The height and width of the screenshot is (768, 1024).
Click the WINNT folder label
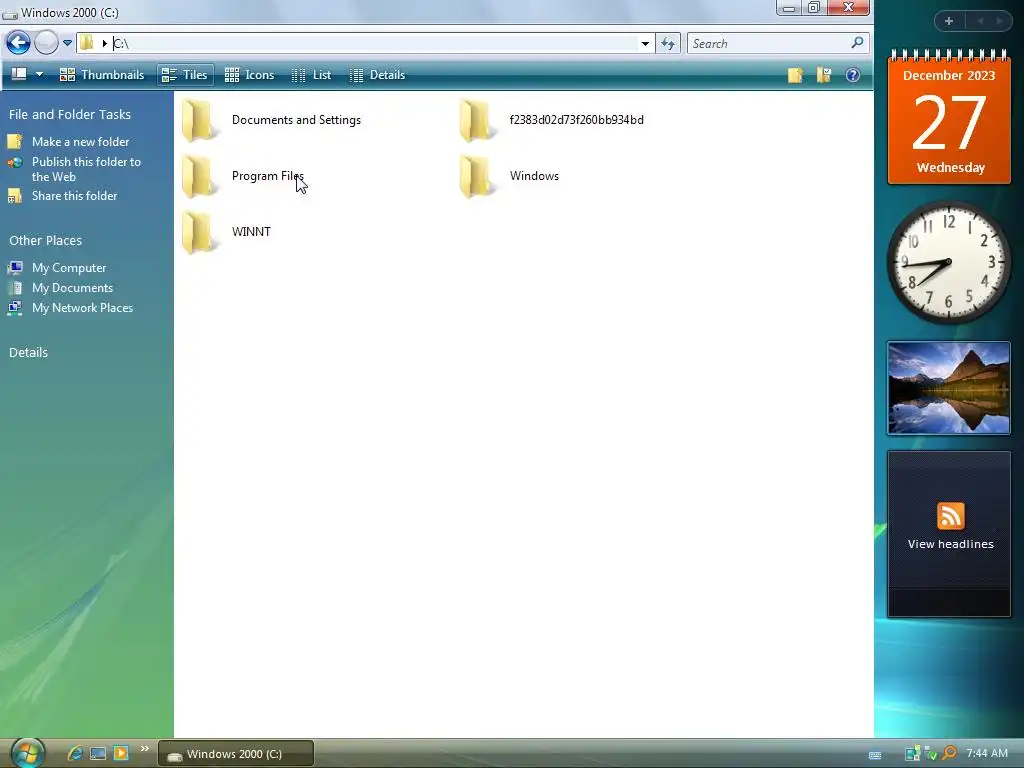click(251, 232)
